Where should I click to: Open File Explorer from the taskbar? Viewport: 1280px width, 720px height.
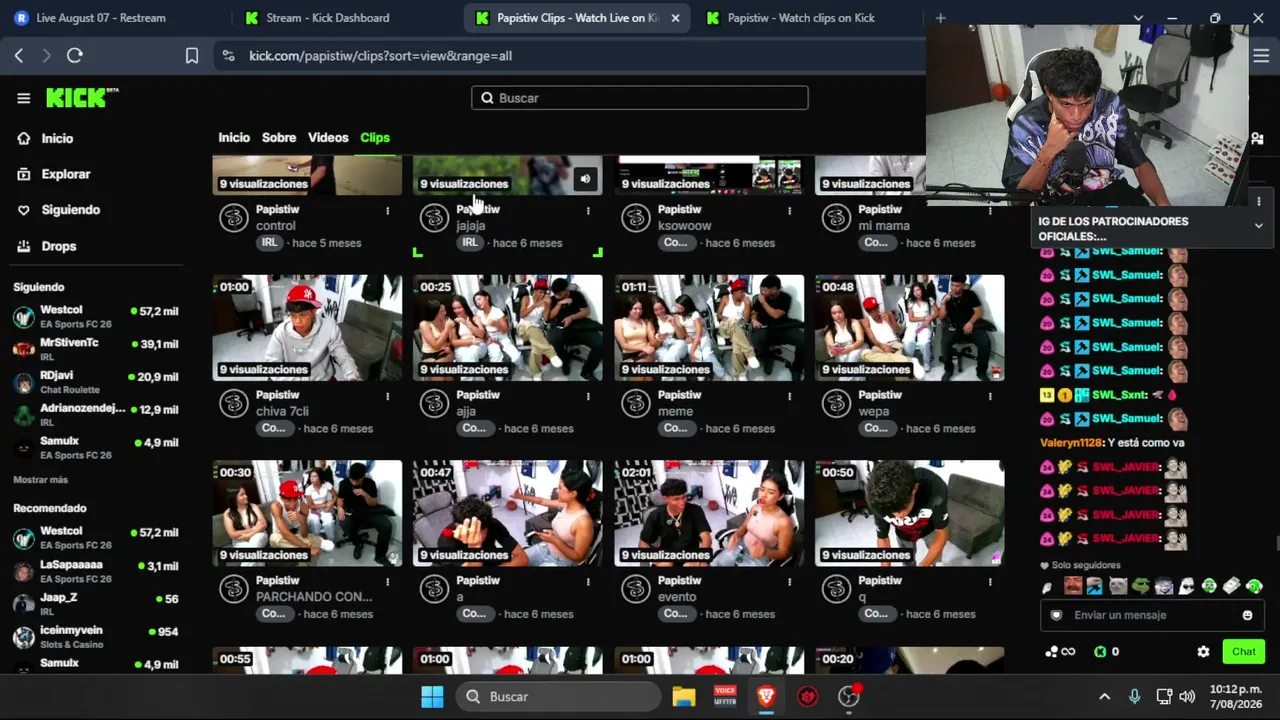(x=684, y=697)
